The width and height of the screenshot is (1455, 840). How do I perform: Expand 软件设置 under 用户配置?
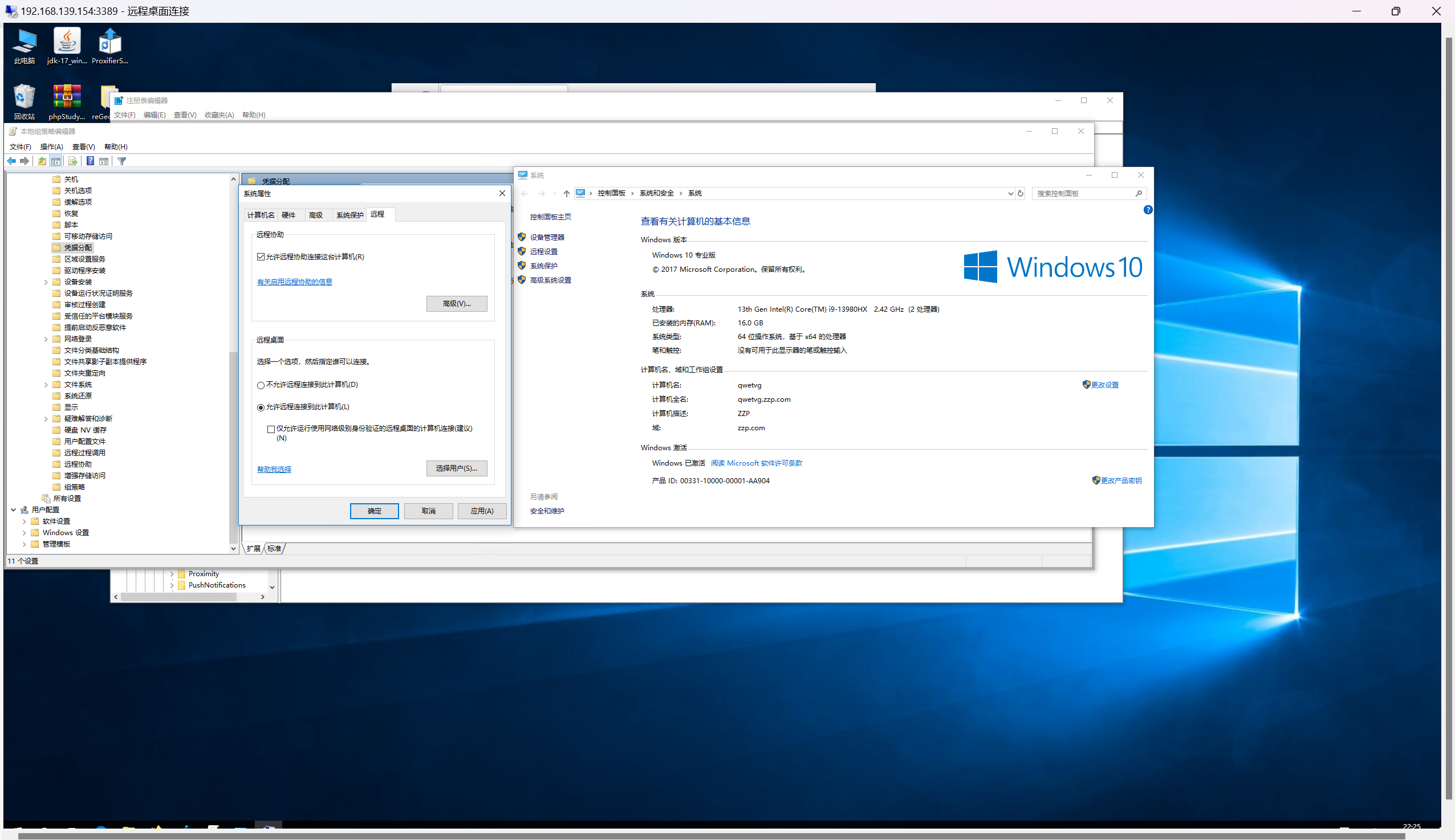[x=25, y=521]
